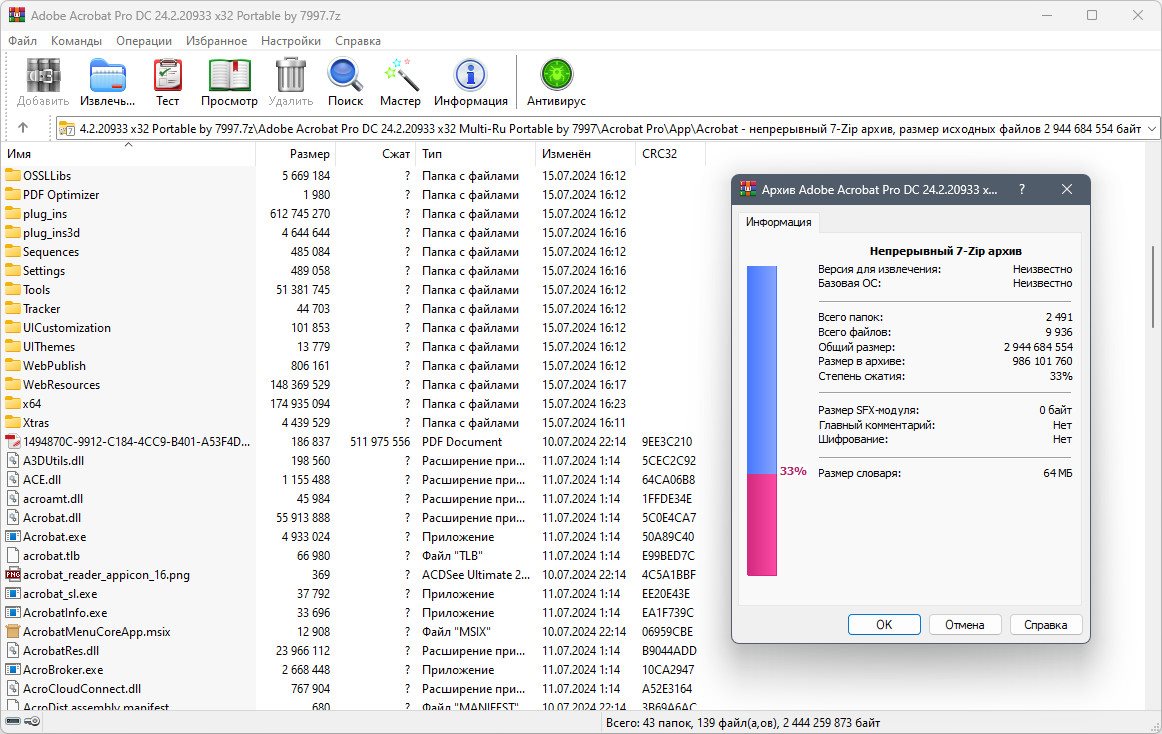Open the View (Просмотр) book icon
Screen dimensions: 1162x734
click(x=229, y=81)
